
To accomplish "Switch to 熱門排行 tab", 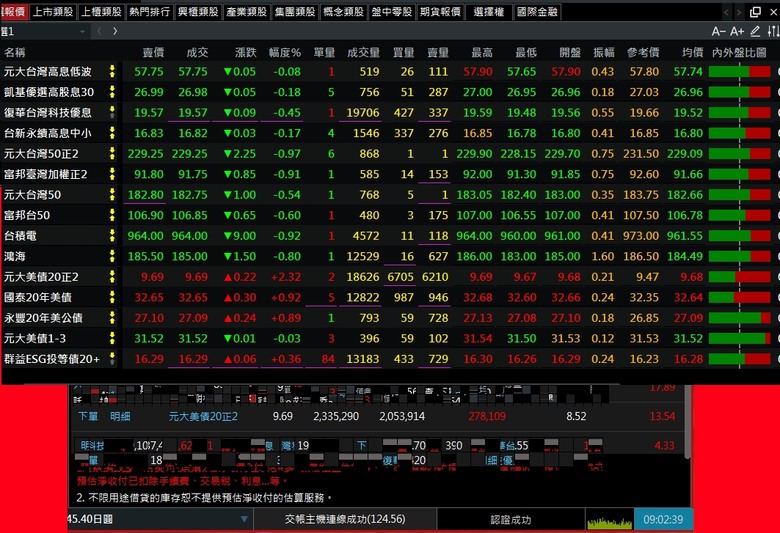I will [x=149, y=11].
